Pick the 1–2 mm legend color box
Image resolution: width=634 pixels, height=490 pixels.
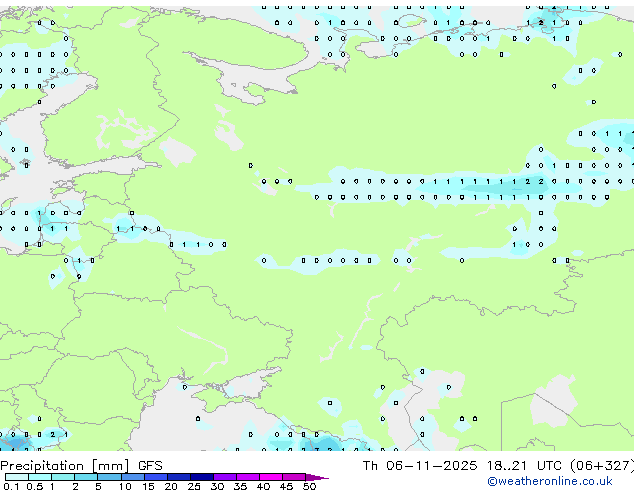(63, 477)
